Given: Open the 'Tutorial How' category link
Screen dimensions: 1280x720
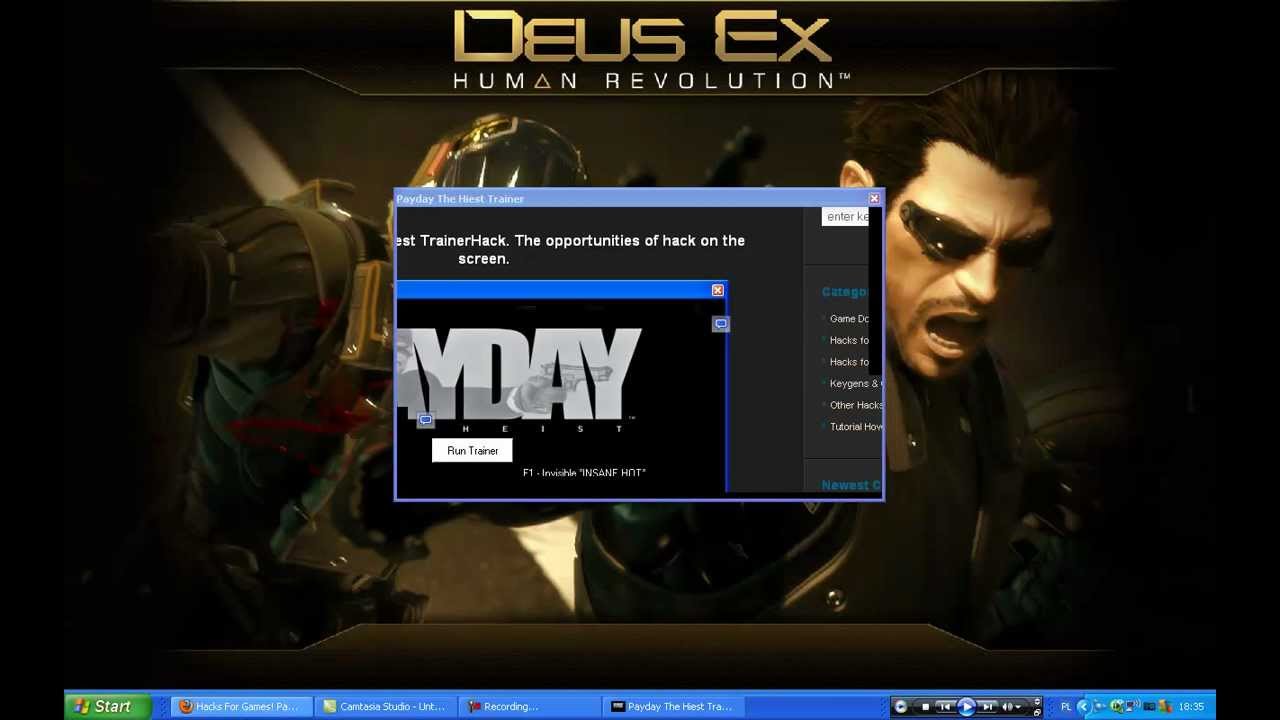Looking at the screenshot, I should coord(856,427).
